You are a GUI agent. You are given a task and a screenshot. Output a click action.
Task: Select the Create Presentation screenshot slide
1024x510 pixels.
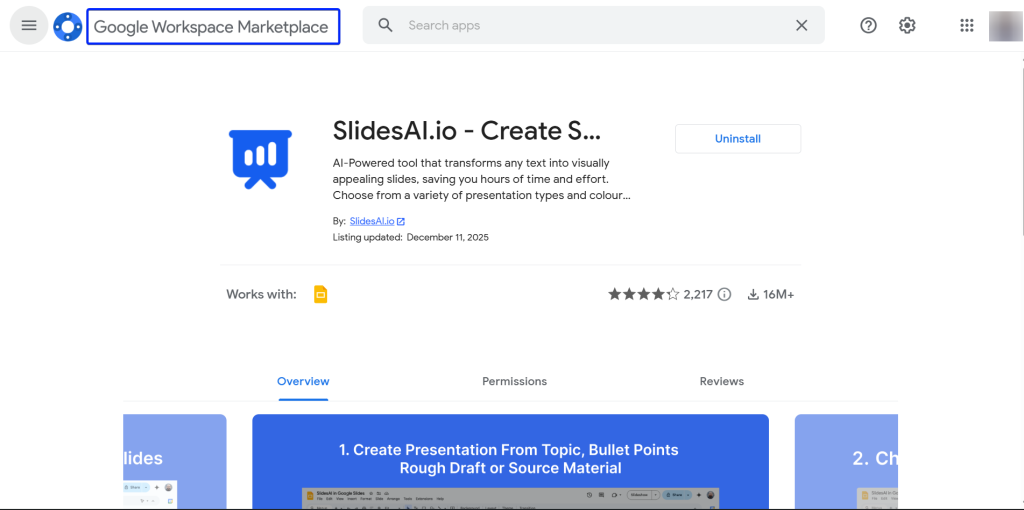510,461
